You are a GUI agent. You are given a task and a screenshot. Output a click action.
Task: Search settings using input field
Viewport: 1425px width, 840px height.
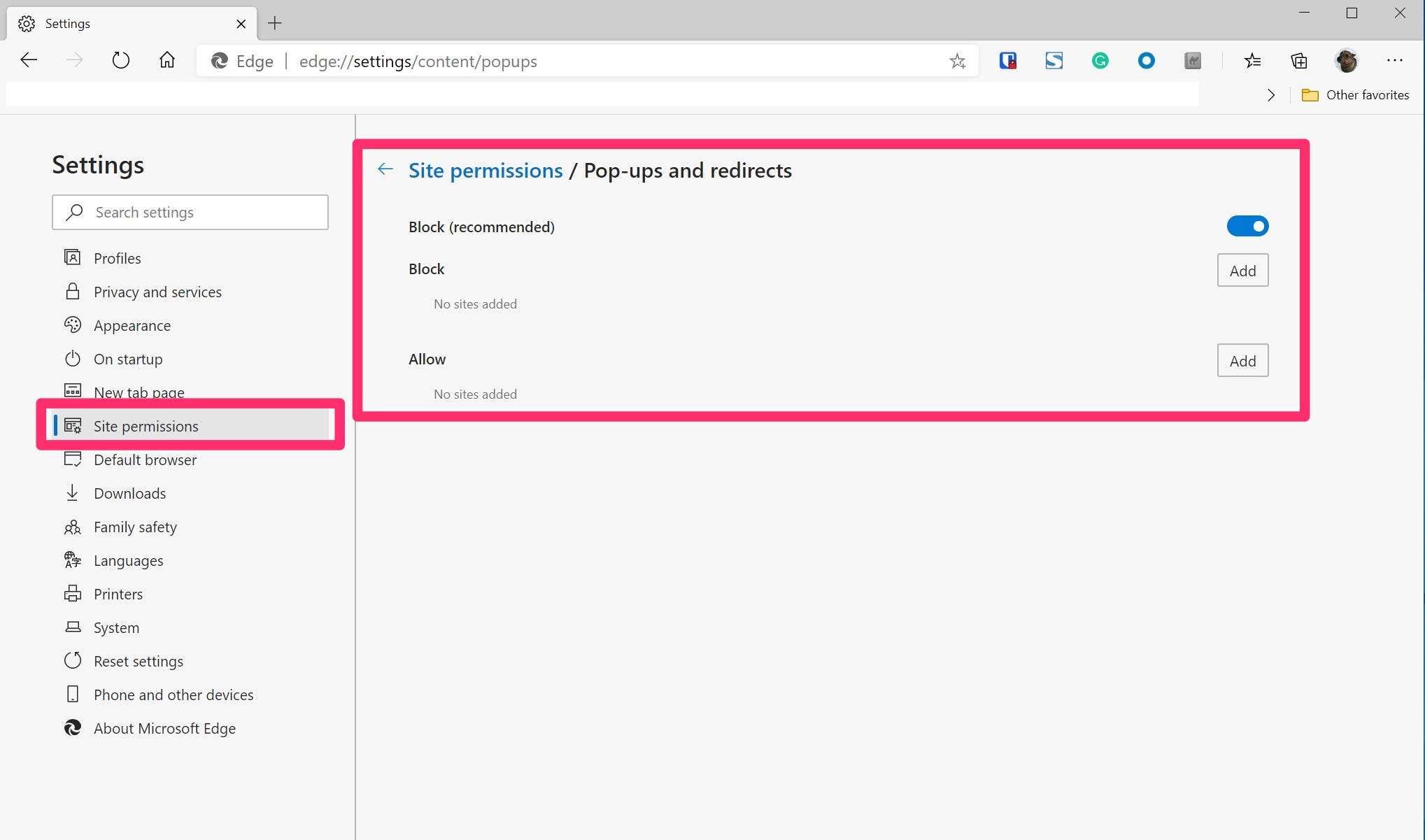[x=189, y=212]
